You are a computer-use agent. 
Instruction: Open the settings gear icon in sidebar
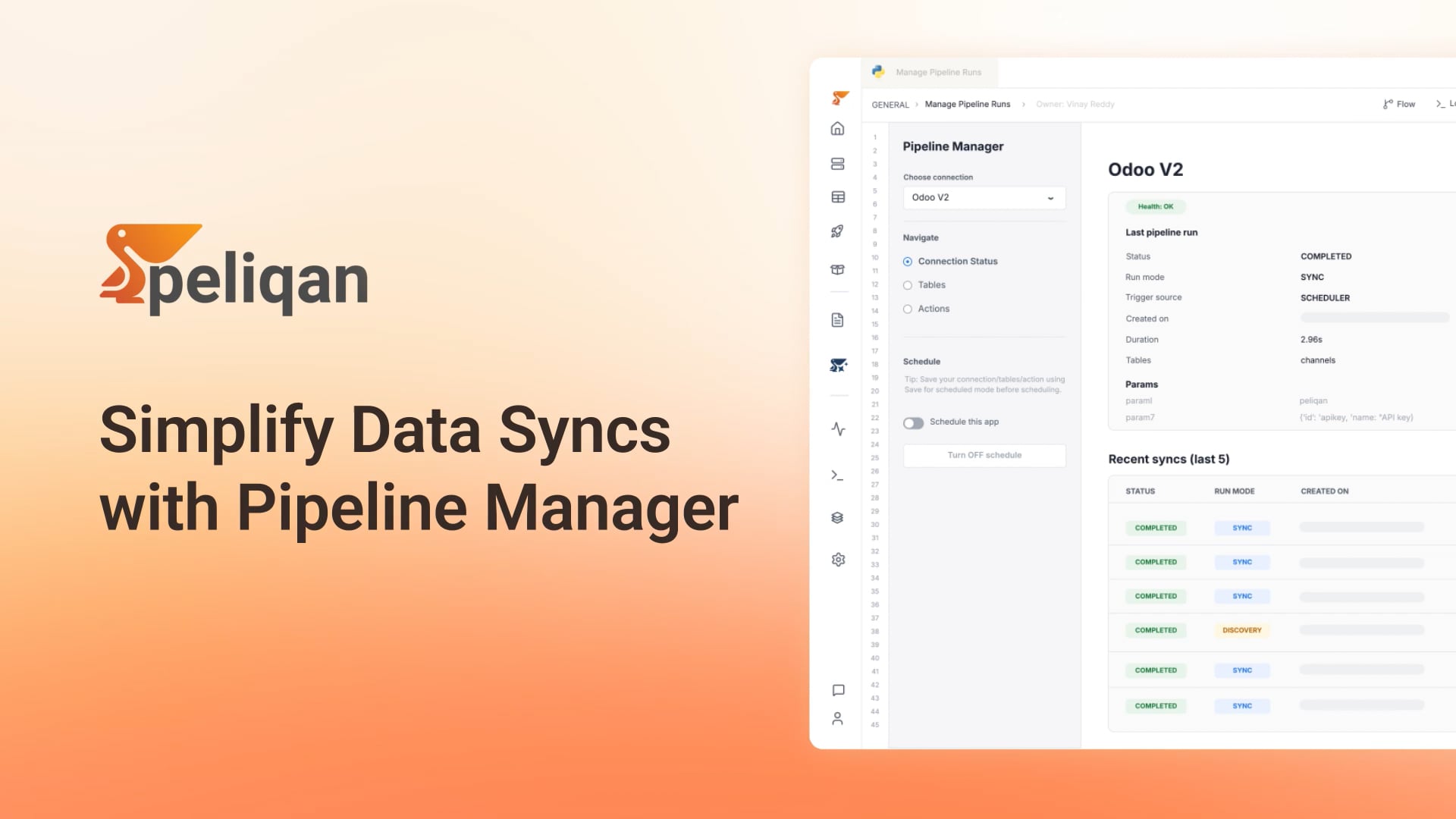point(838,560)
